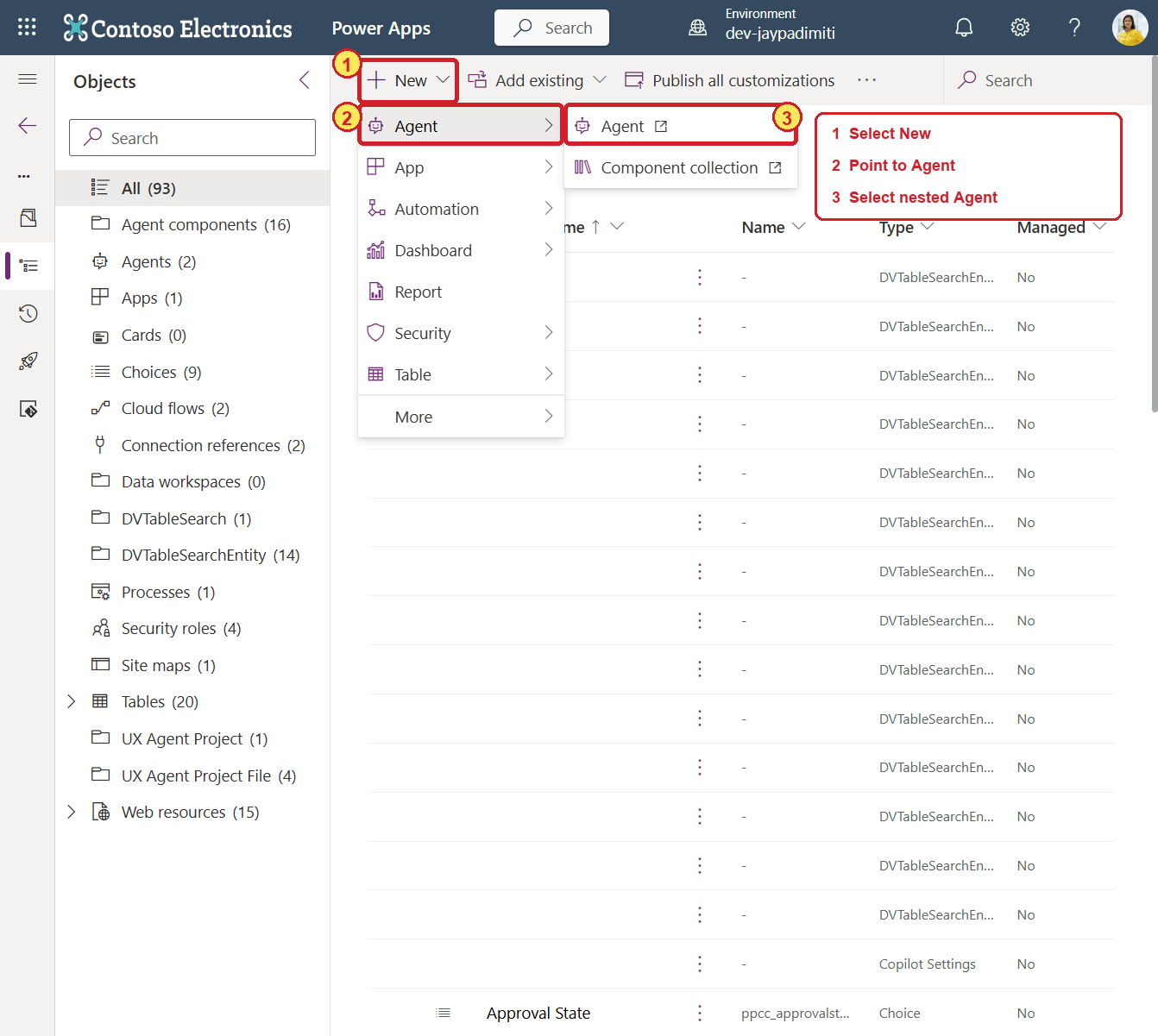Viewport: 1158px width, 1036px height.
Task: Open Agents (2) in Objects tree
Action: pos(159,261)
